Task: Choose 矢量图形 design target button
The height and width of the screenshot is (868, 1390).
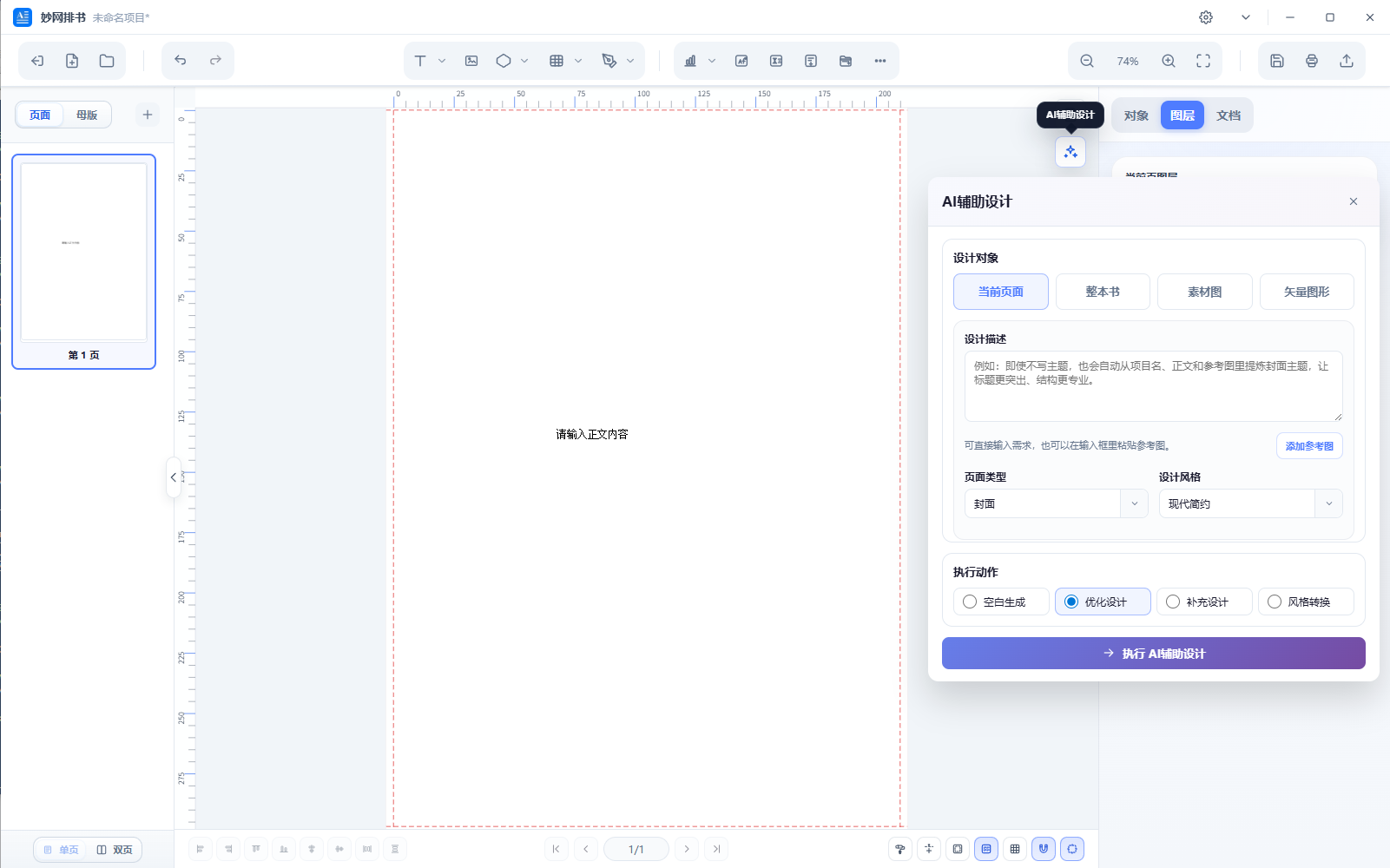Action: coord(1307,292)
